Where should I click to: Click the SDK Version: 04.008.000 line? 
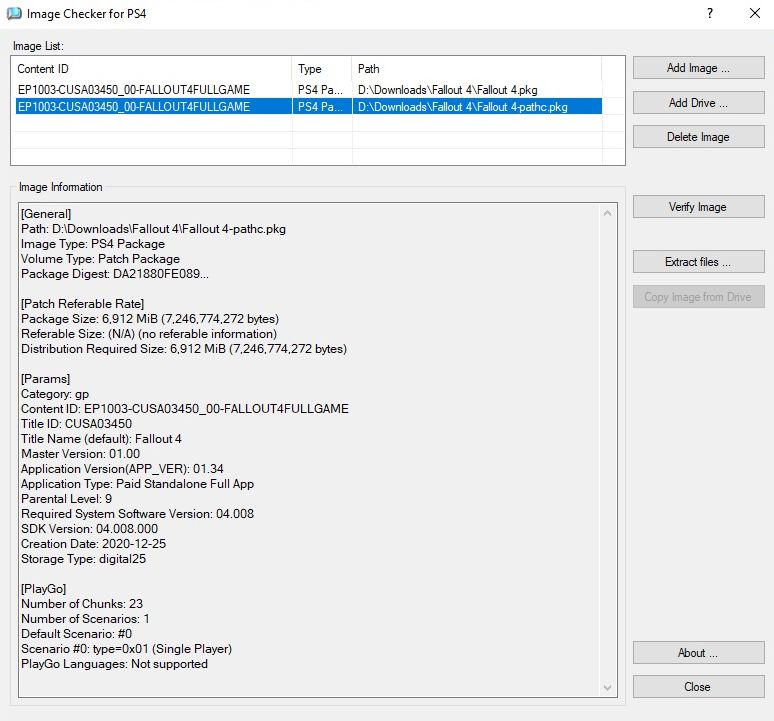tap(89, 529)
